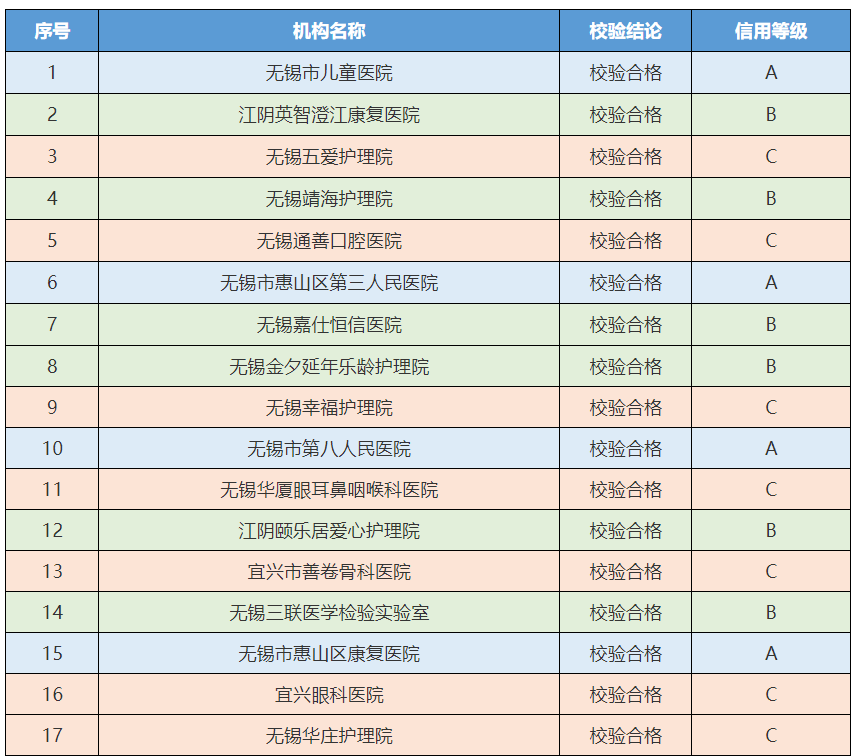Screen dimensions: 854x756
Task: Click 校验合格 in 无锡市第八人民医院 row
Action: tap(625, 448)
